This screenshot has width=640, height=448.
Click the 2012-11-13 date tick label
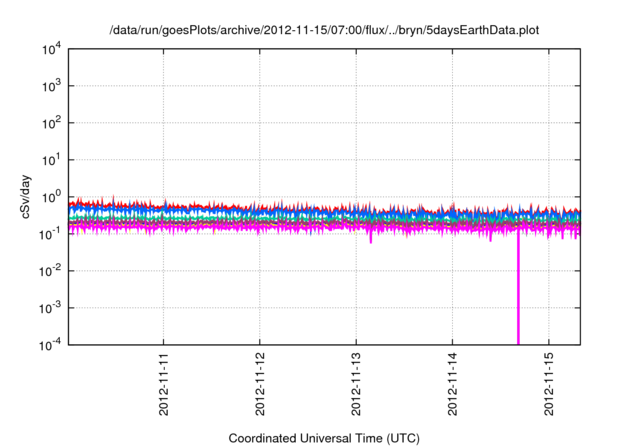point(356,384)
